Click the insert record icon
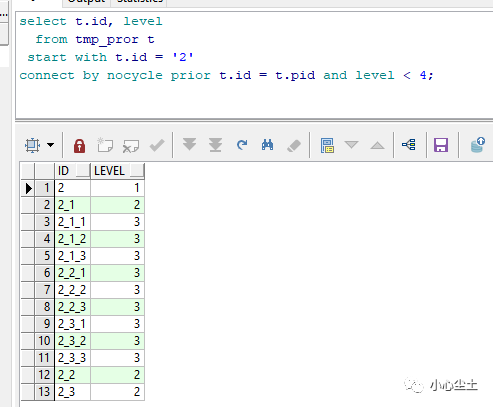The height and width of the screenshot is (407, 493). [x=105, y=145]
